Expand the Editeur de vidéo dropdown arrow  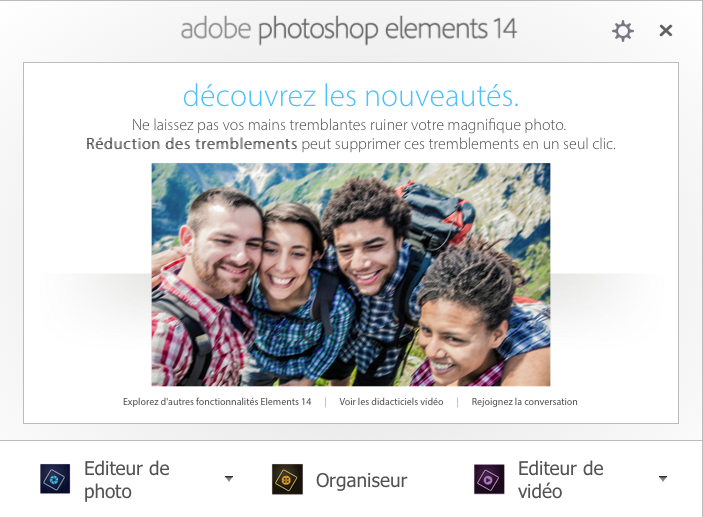(663, 478)
